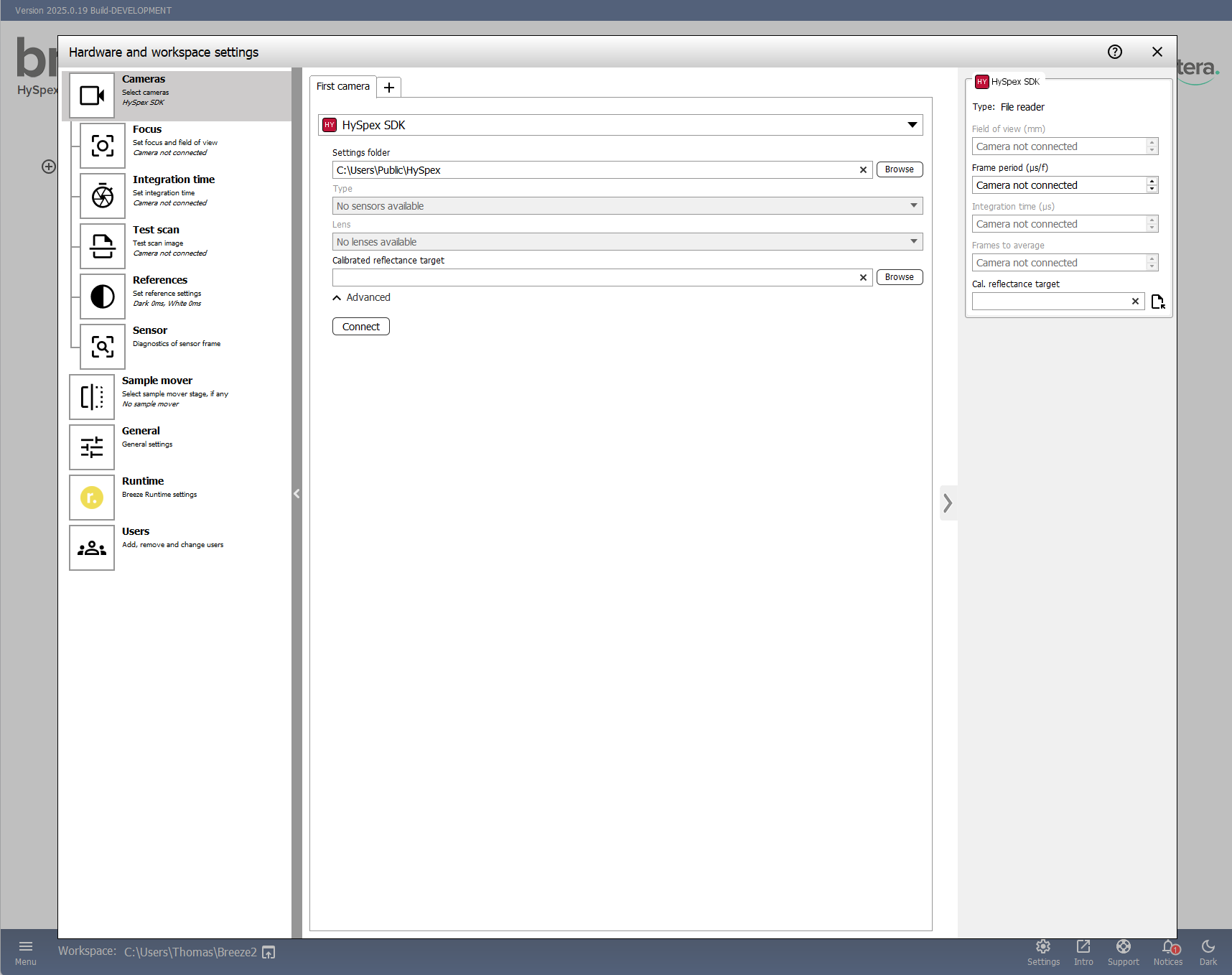Click the help question mark icon
The image size is (1232, 975).
pos(1114,52)
